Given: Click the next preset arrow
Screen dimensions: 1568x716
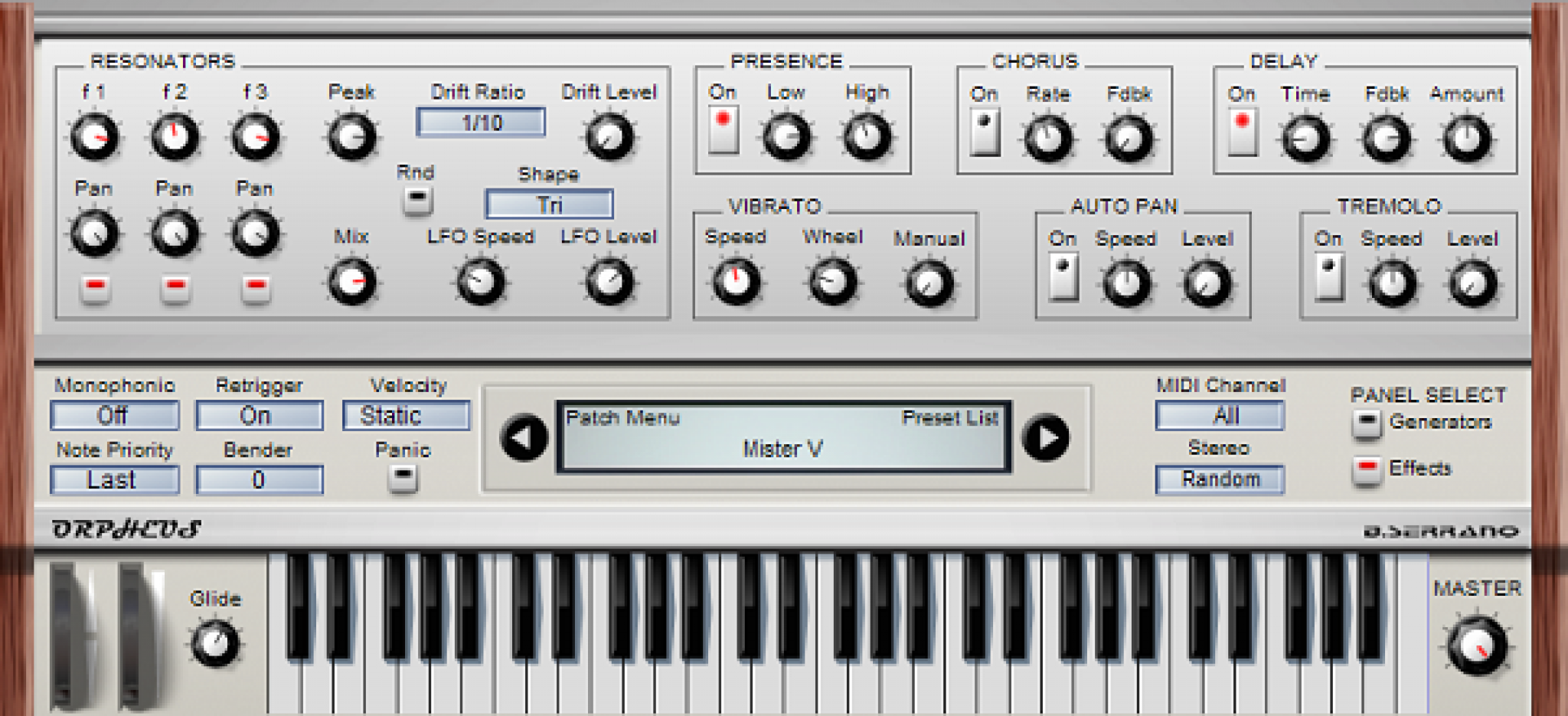Looking at the screenshot, I should [1047, 439].
